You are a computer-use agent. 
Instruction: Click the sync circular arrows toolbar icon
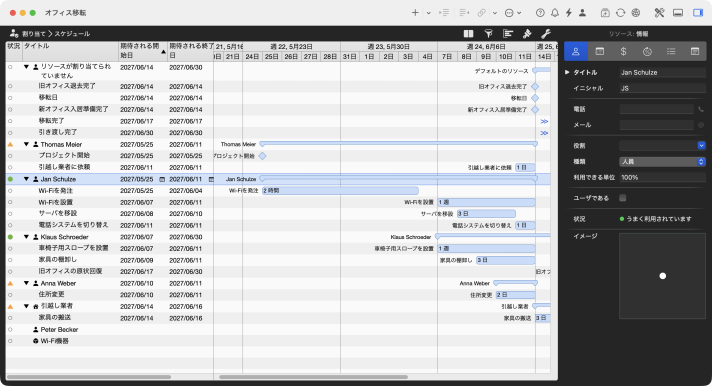[x=620, y=13]
